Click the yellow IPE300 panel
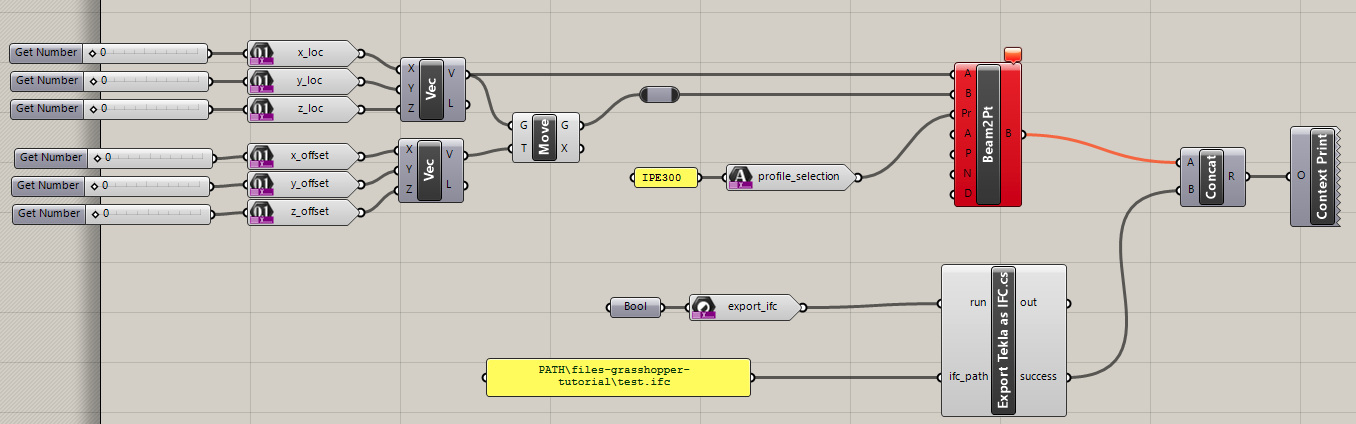This screenshot has height=424, width=1356. coord(665,178)
